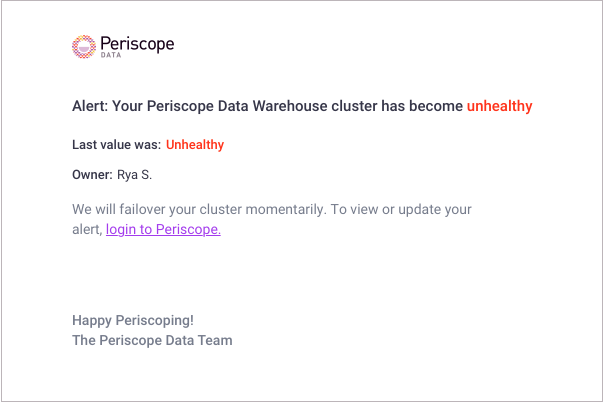This screenshot has height=402, width=603.
Task: Click the word alert before the login link
Action: [87, 229]
